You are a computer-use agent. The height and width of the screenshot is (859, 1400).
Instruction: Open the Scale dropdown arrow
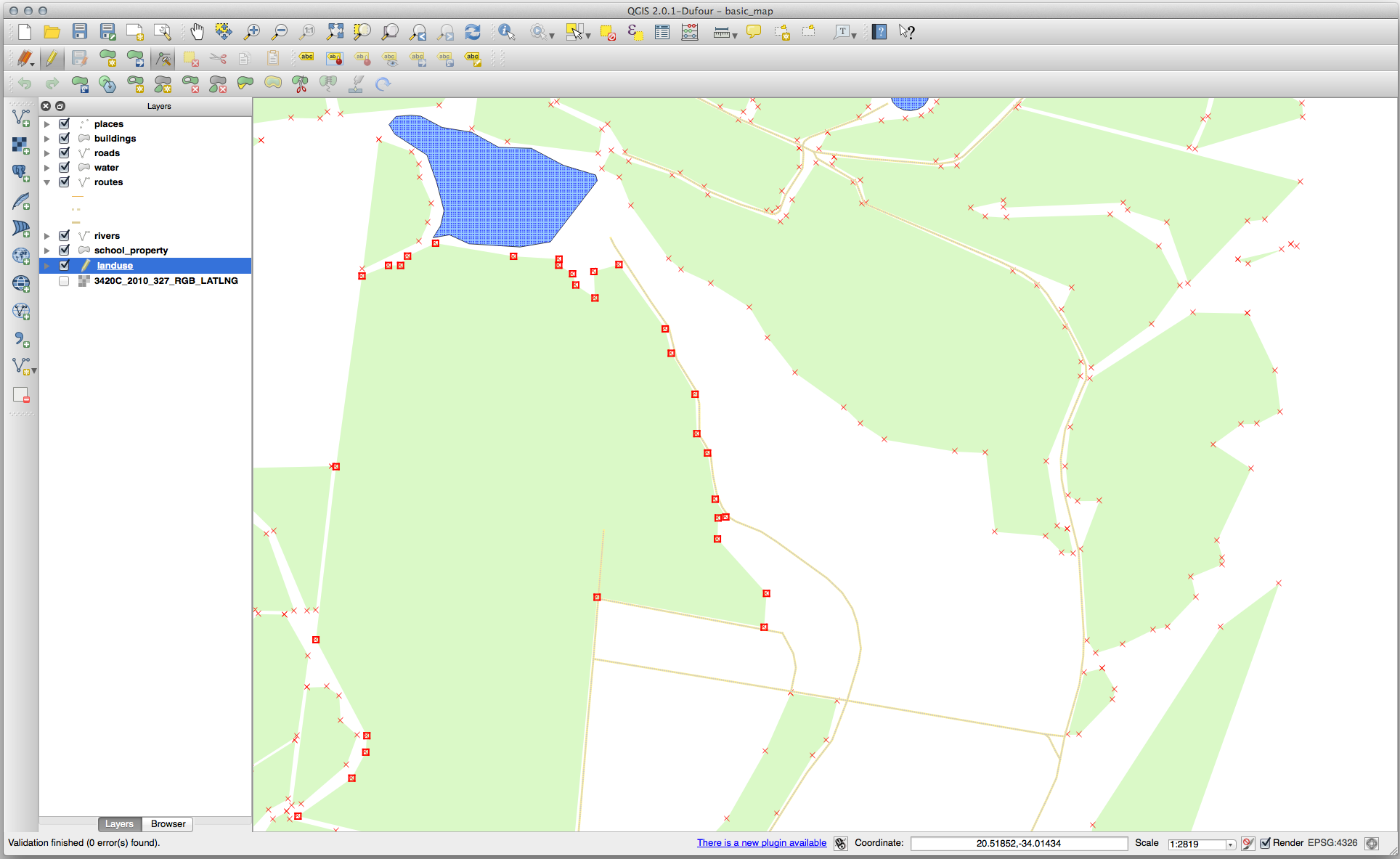pos(1230,844)
